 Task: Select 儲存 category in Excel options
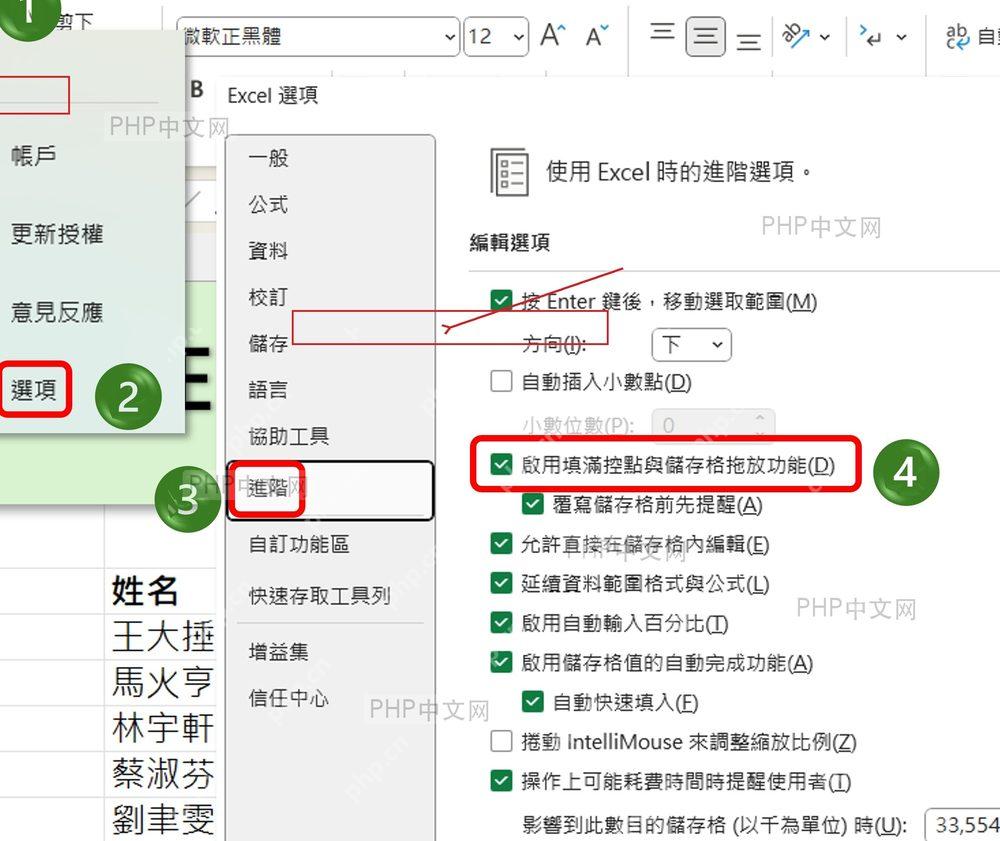(x=268, y=344)
